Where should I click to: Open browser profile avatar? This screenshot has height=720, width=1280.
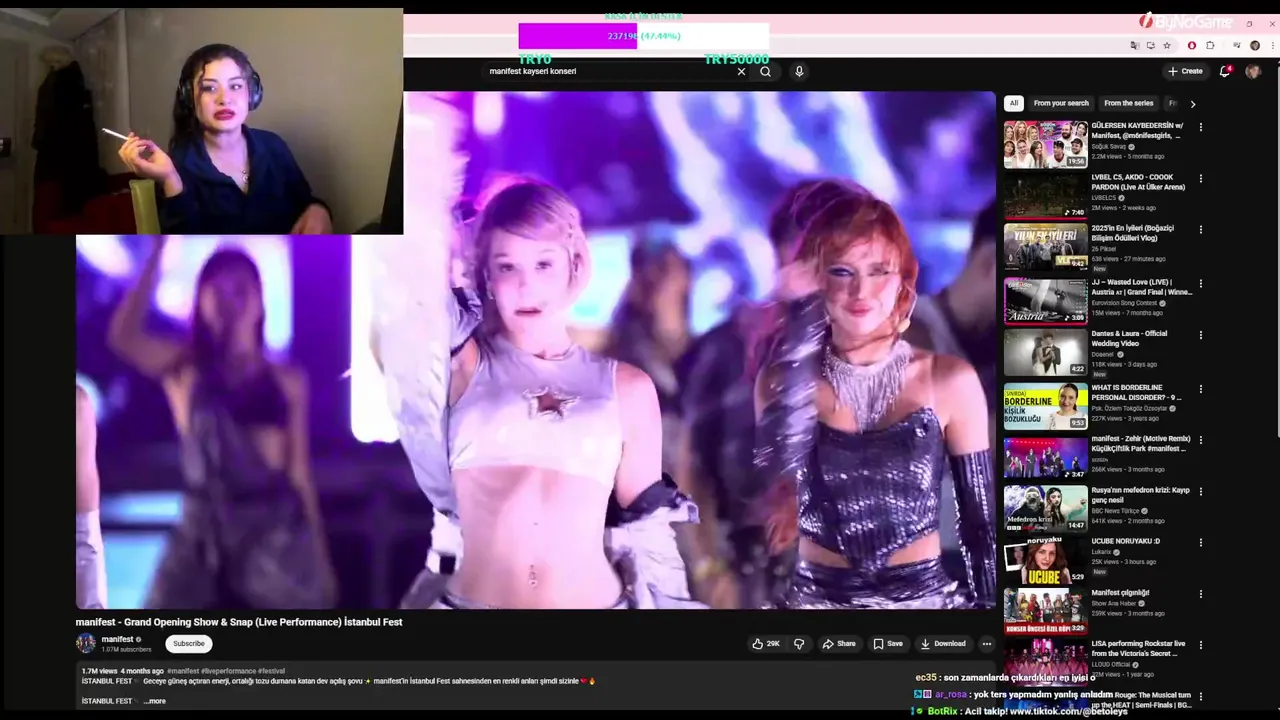click(1253, 45)
